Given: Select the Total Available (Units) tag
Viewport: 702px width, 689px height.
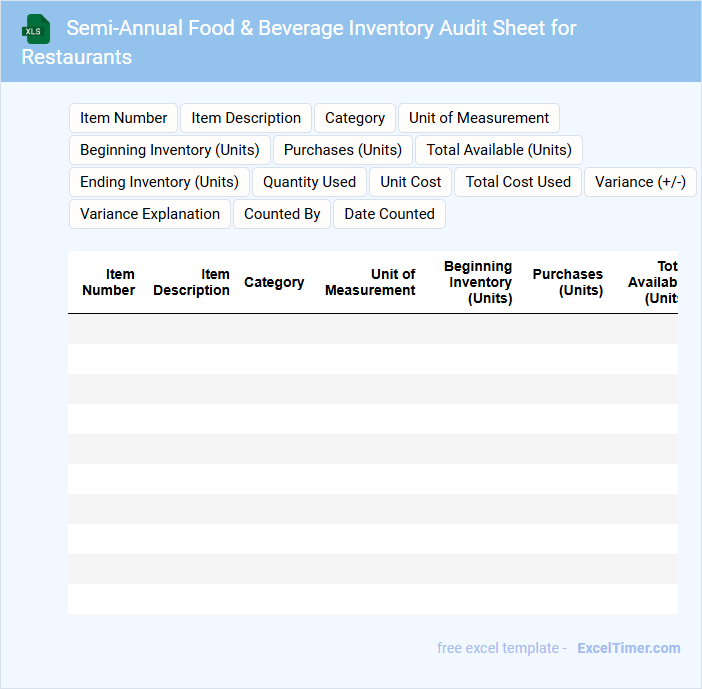Looking at the screenshot, I should [498, 150].
